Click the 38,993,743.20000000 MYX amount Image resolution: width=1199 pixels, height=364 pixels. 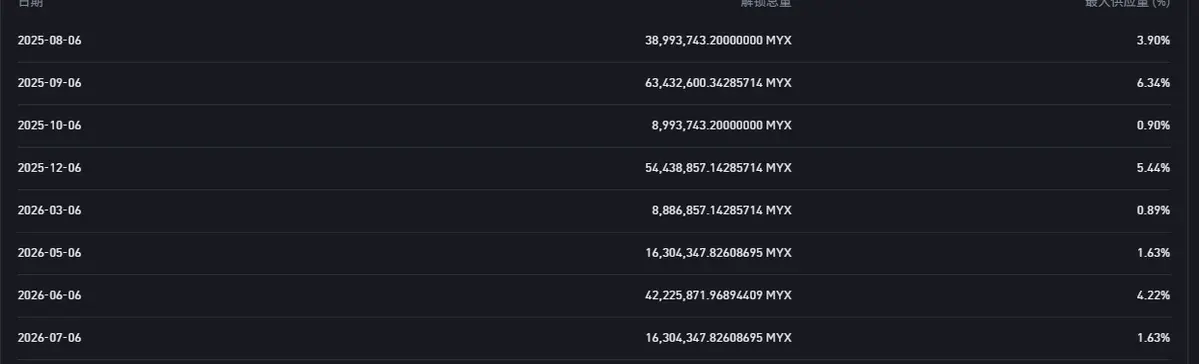coord(718,41)
